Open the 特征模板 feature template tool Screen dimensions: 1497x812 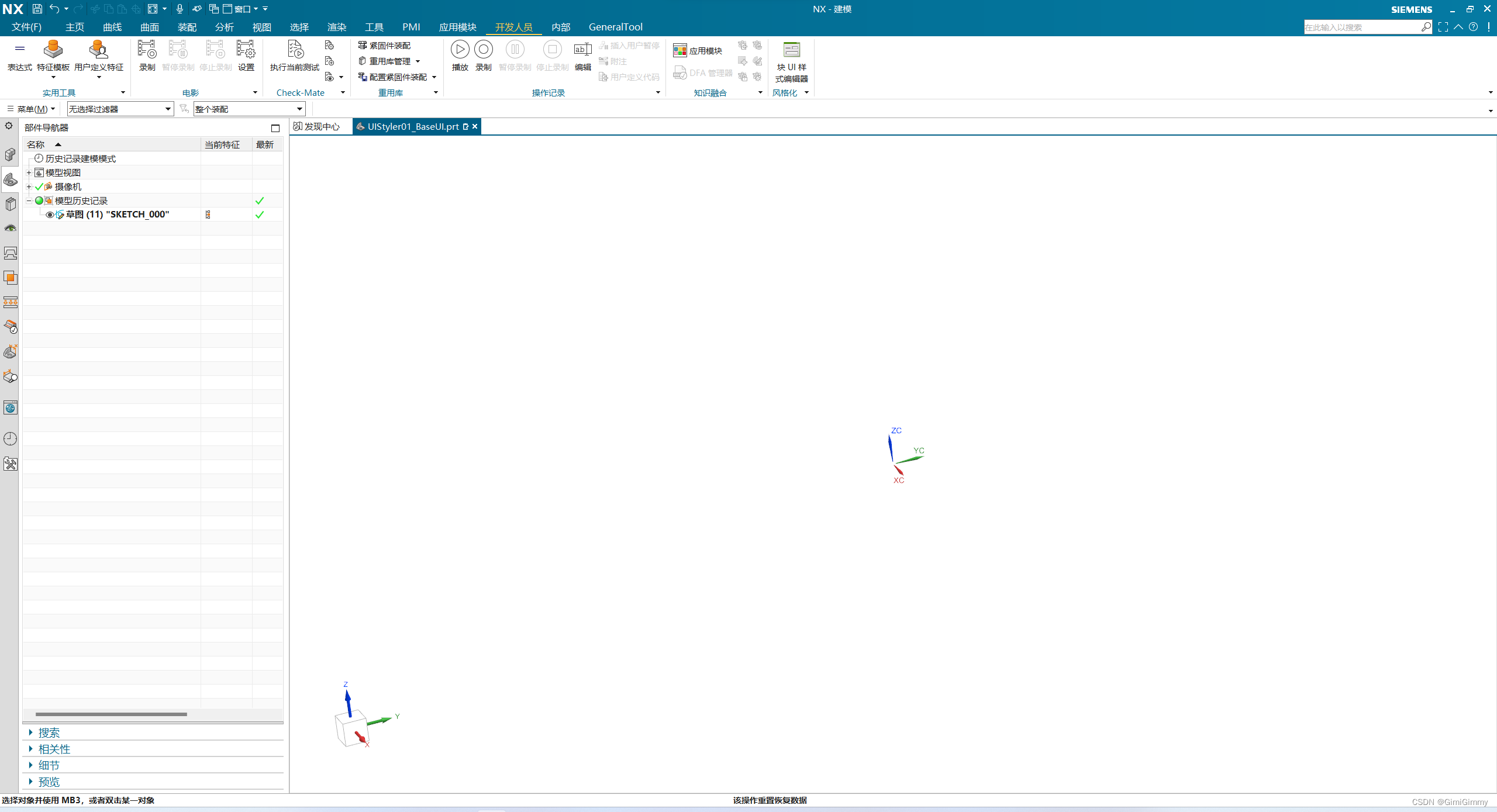point(53,58)
